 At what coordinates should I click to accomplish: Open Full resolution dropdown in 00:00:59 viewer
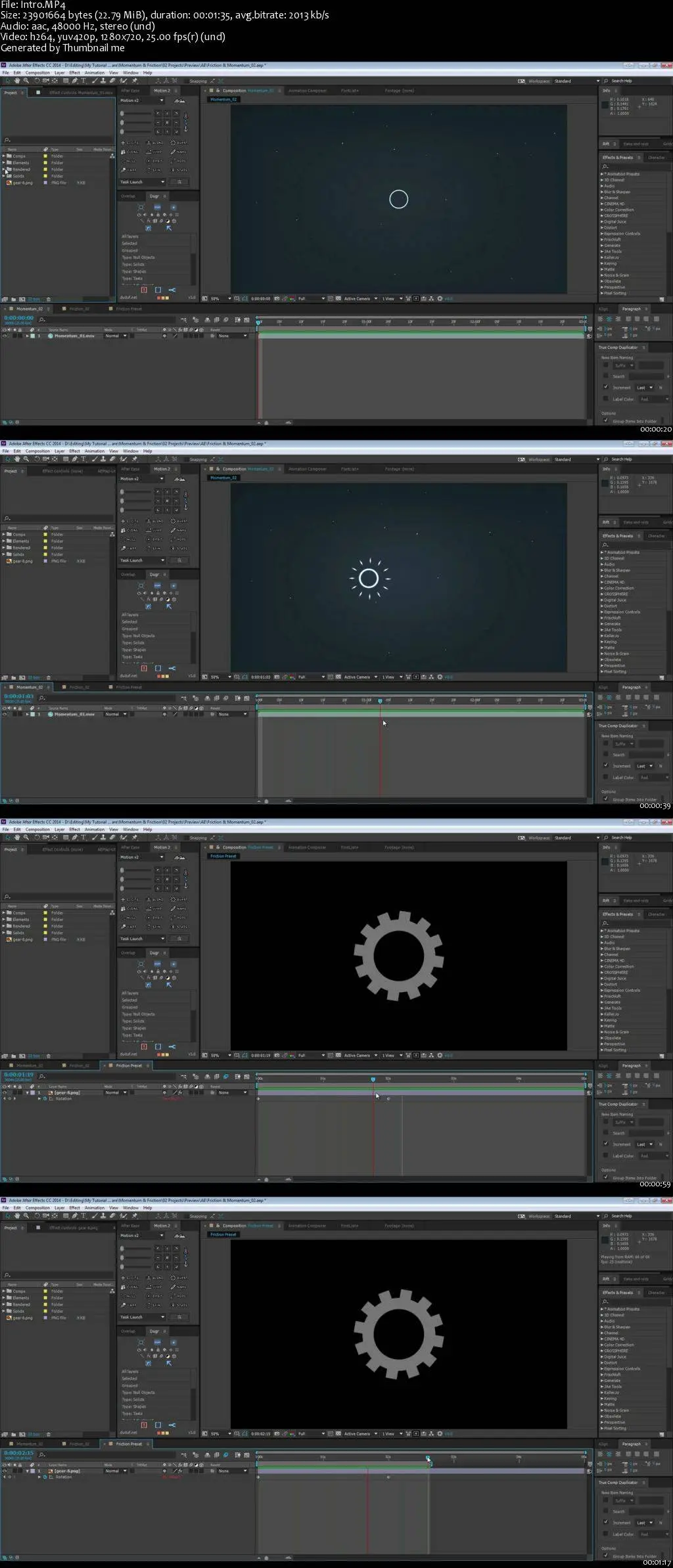coord(312,1056)
